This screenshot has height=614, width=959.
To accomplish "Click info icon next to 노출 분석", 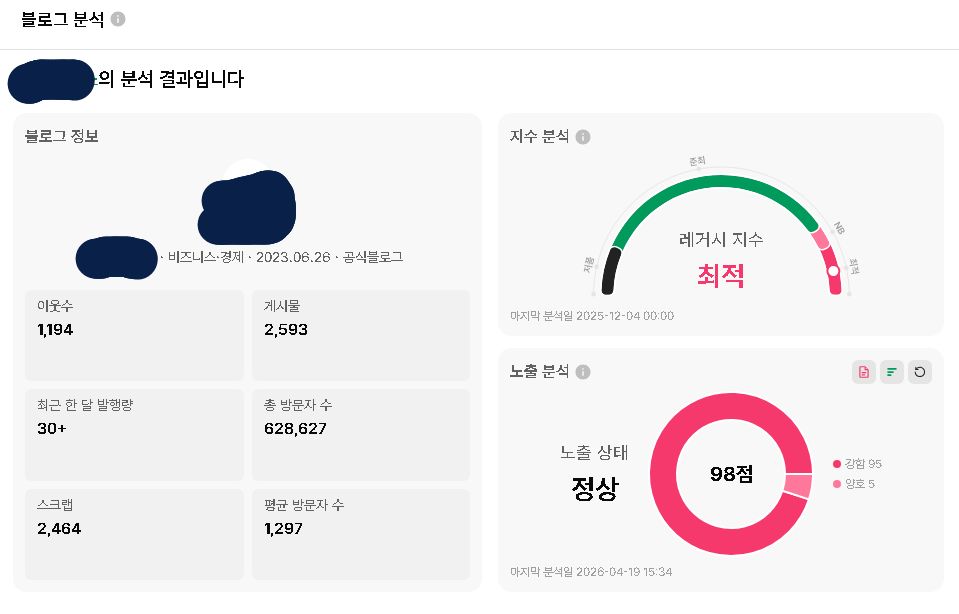I will [583, 372].
